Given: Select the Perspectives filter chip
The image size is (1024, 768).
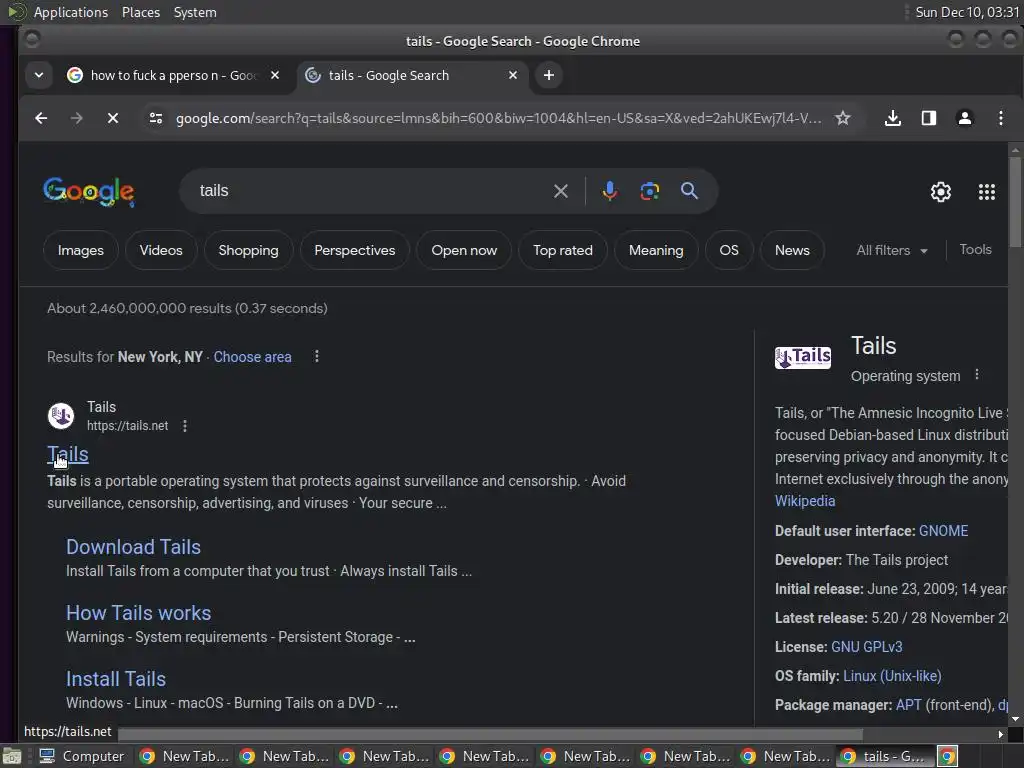Looking at the screenshot, I should pos(355,250).
